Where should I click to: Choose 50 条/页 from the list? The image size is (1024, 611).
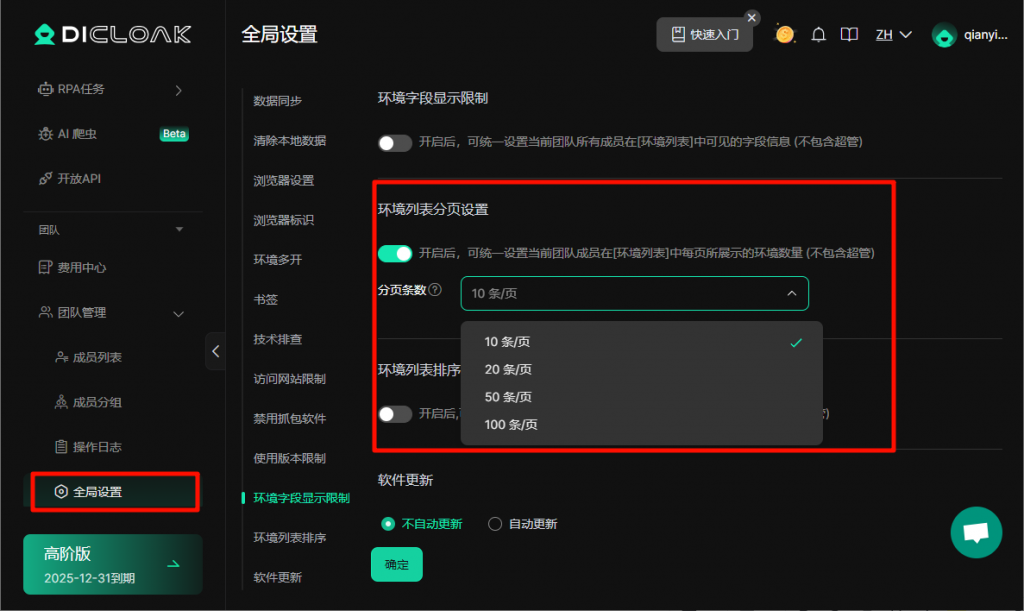(x=508, y=397)
